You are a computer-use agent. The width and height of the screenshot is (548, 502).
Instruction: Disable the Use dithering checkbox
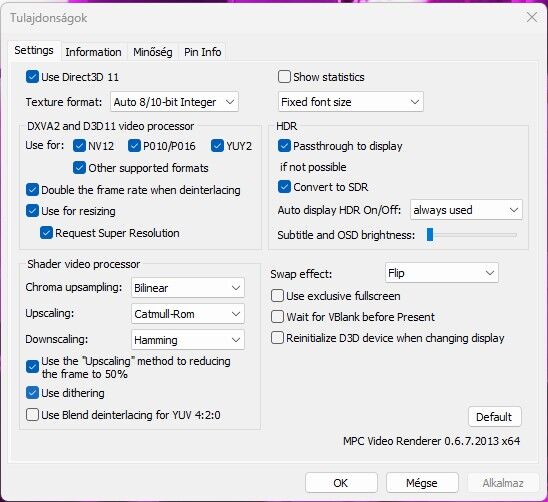32,393
